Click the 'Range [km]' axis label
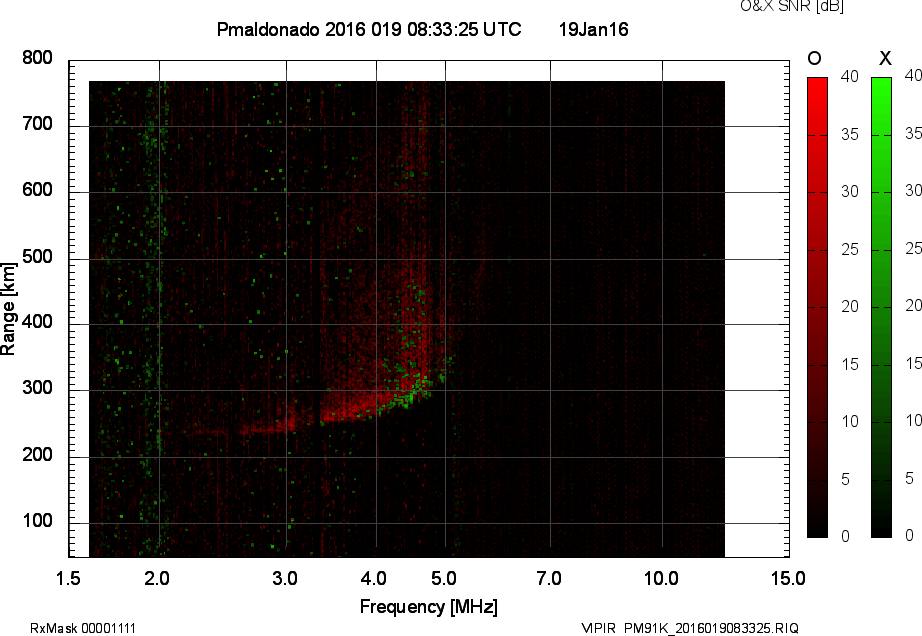Viewport: 922px width, 636px height. [x=8, y=309]
